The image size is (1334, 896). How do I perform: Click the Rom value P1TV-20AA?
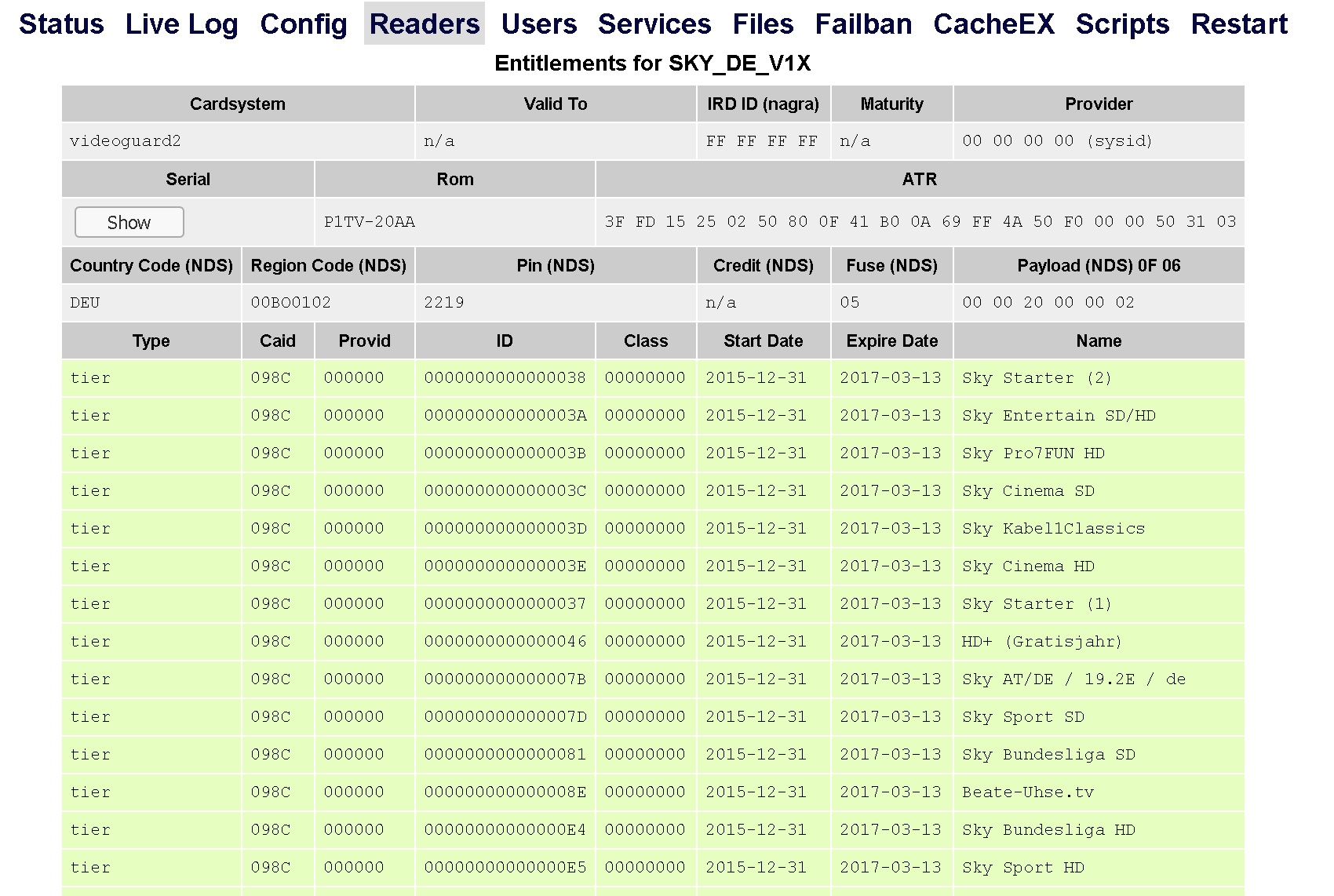tap(370, 222)
